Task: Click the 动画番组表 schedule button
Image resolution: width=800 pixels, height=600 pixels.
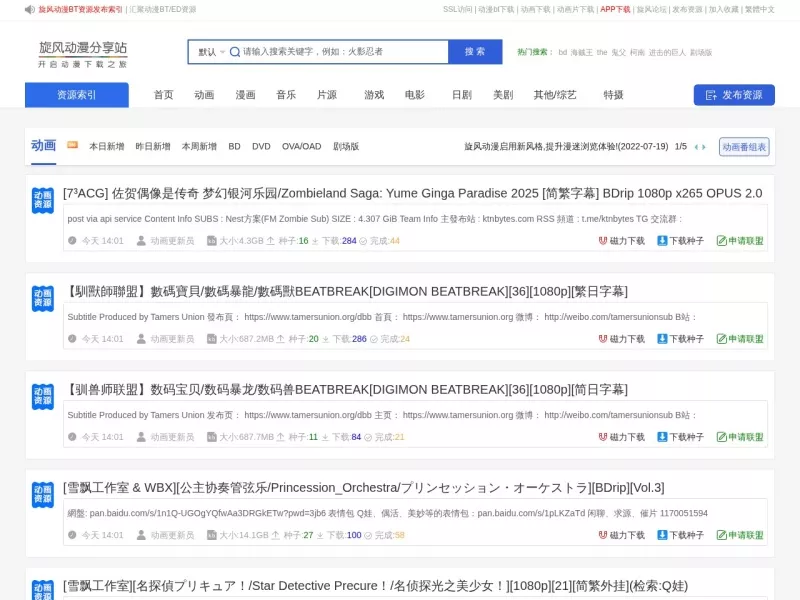Action: (x=744, y=147)
